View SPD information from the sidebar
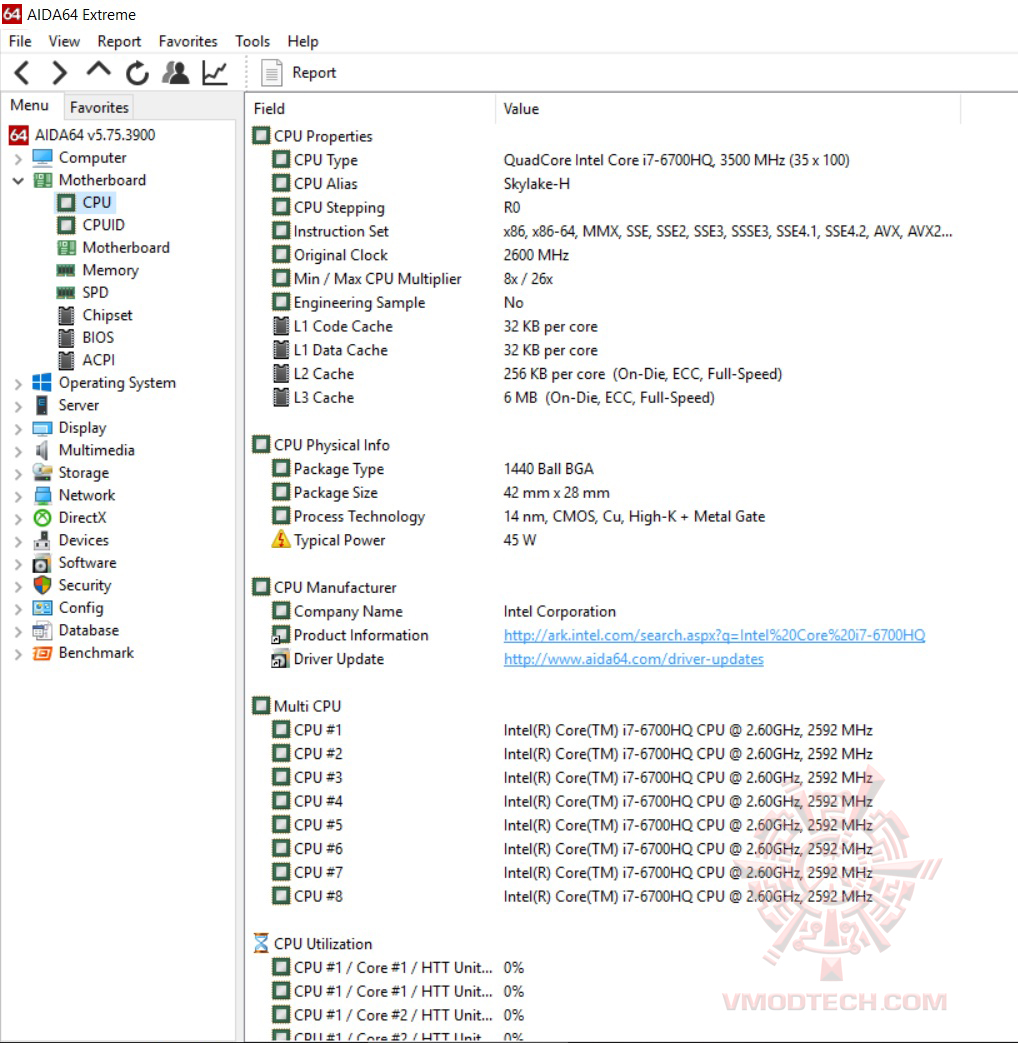The width and height of the screenshot is (1018, 1043). (x=98, y=292)
